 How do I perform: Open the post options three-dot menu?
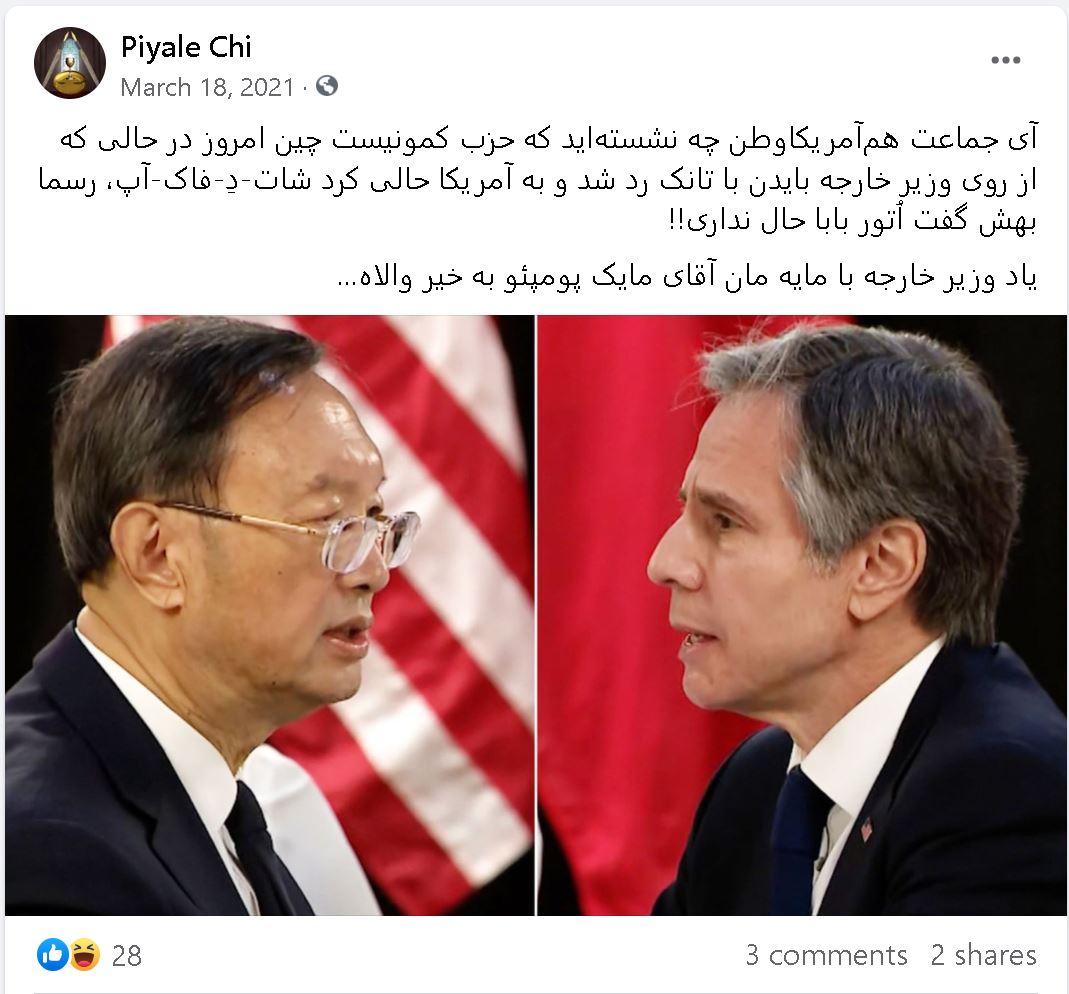1006,60
